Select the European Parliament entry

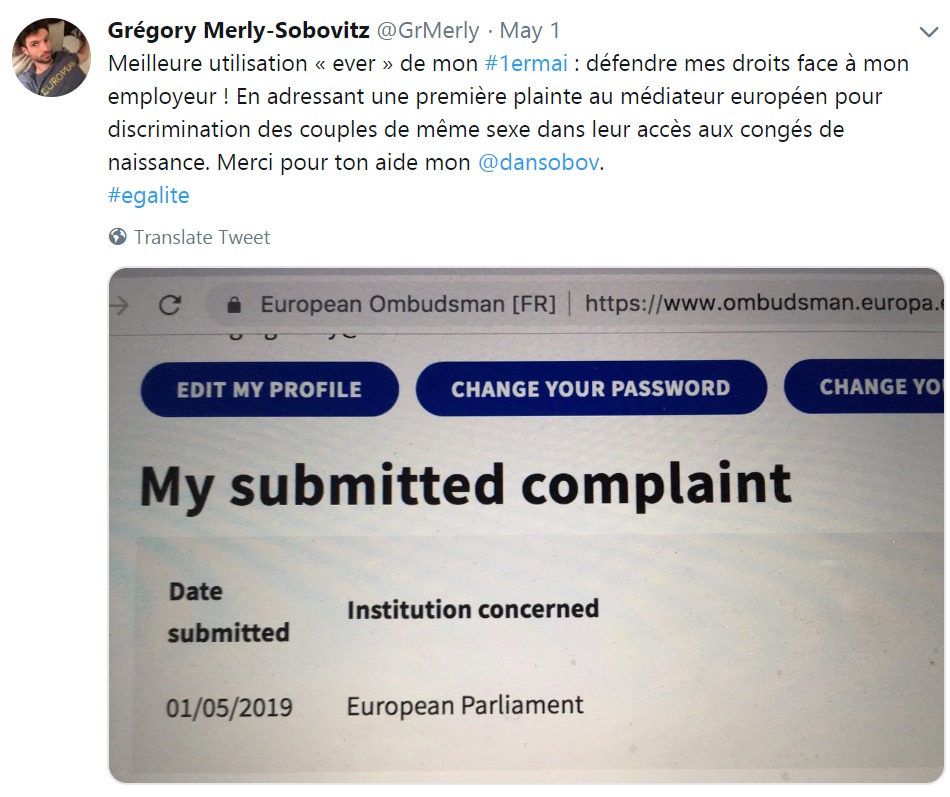465,705
